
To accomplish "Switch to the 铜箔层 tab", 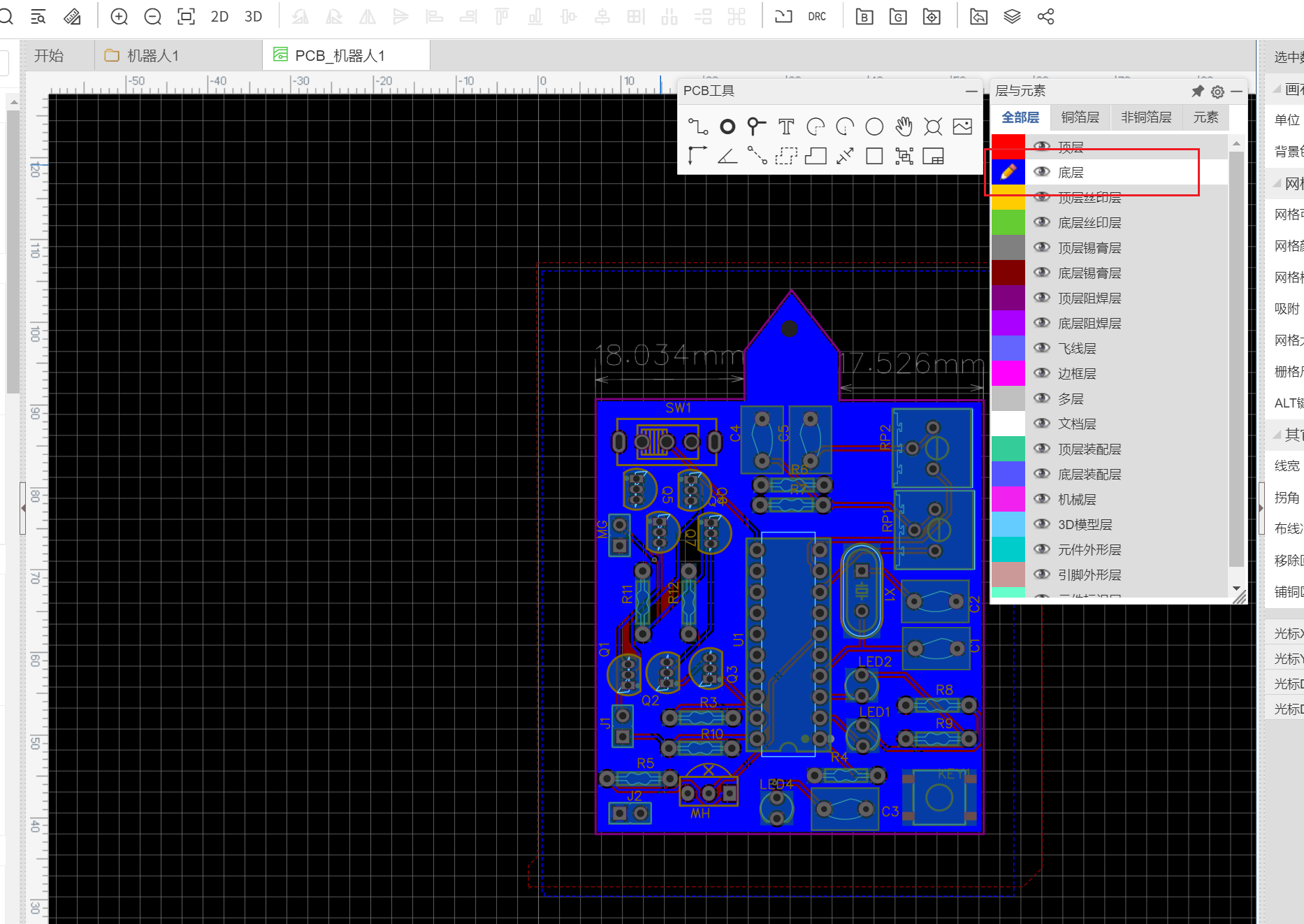I will click(x=1080, y=117).
